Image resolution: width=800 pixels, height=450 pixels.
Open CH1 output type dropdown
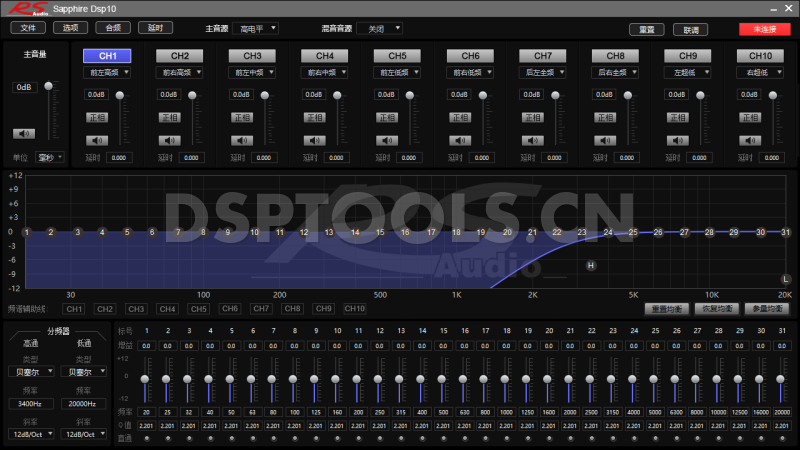click(x=107, y=72)
